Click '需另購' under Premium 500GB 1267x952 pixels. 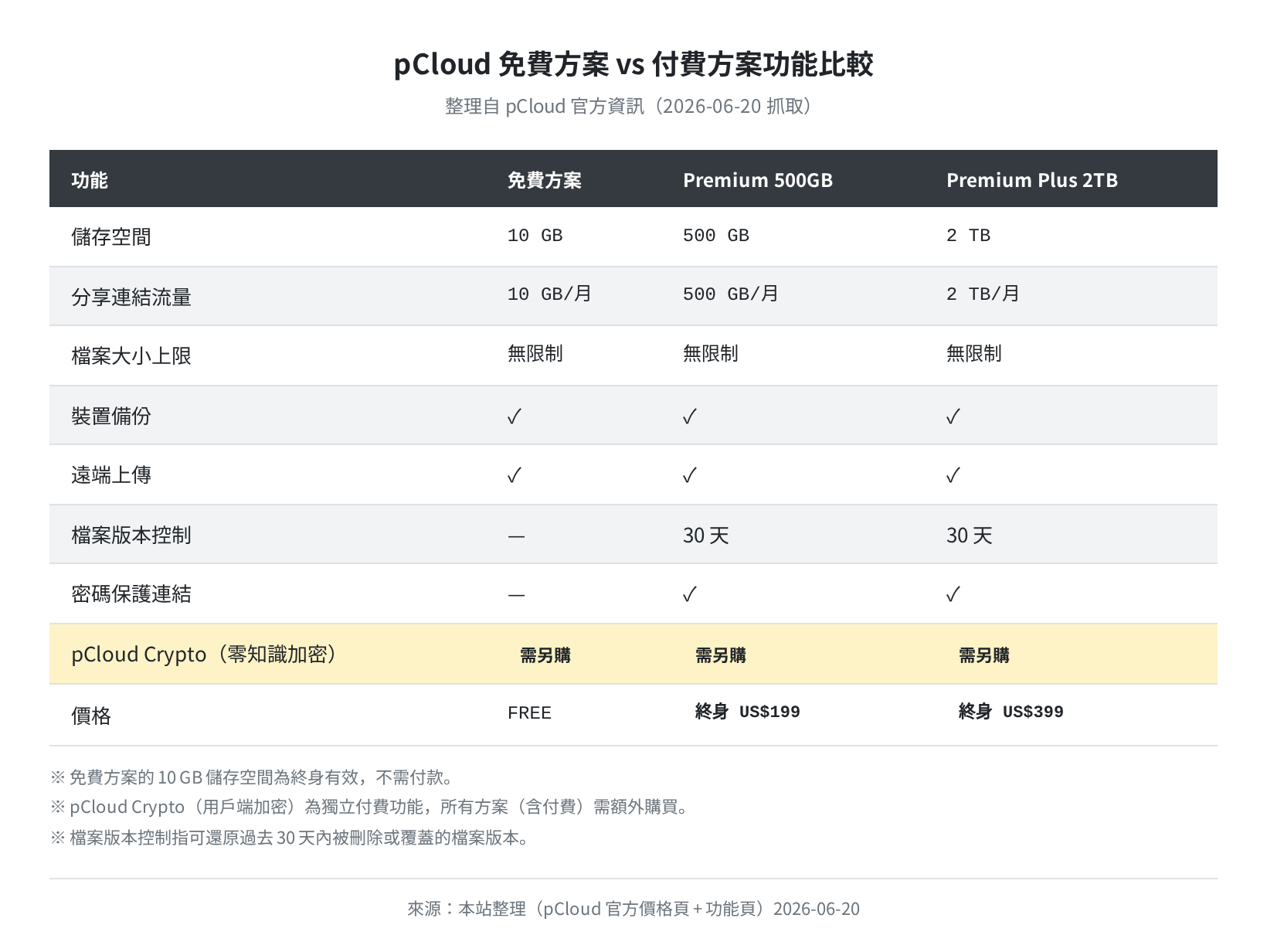(x=721, y=655)
